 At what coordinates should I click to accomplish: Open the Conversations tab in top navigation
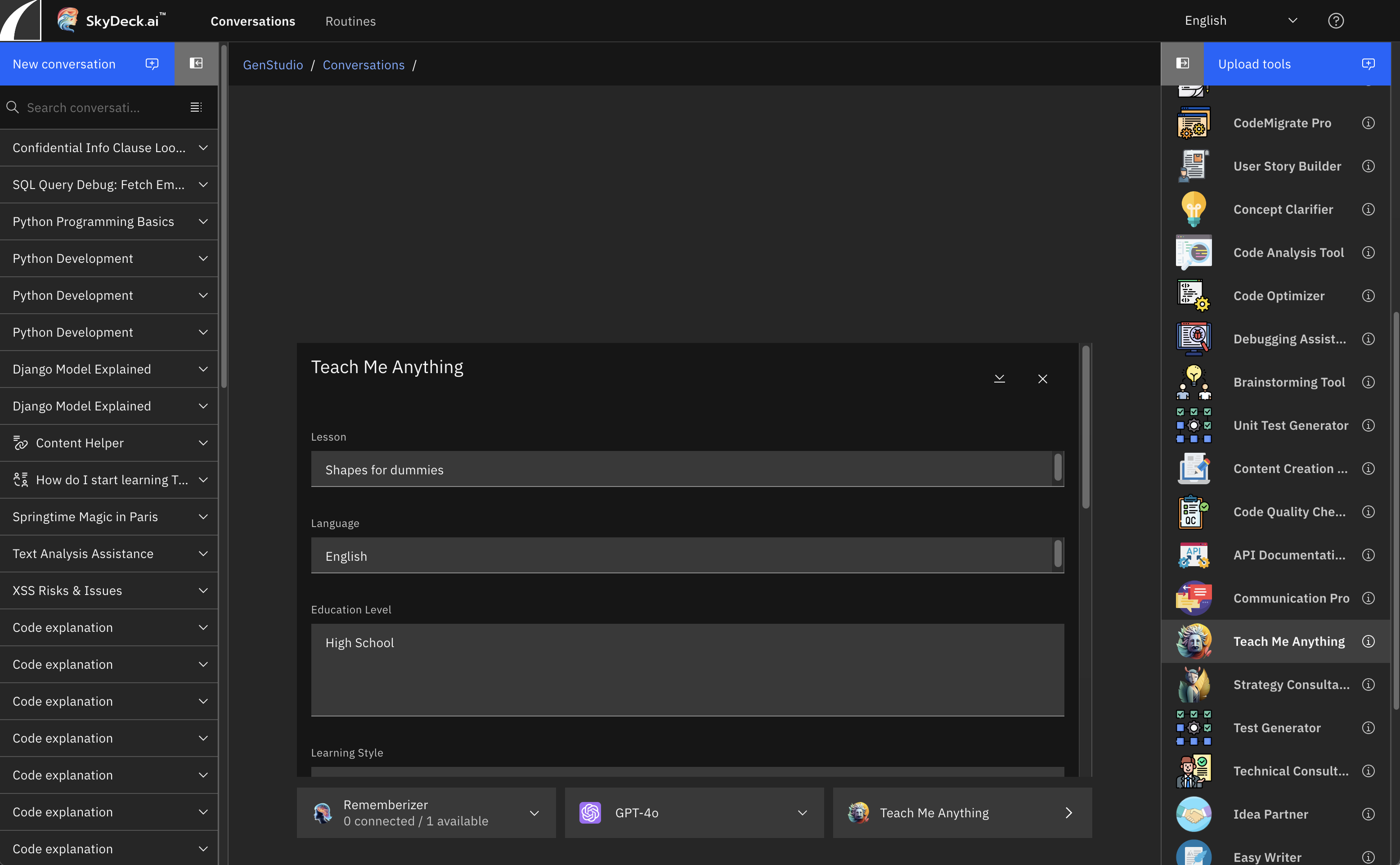pyautogui.click(x=253, y=21)
